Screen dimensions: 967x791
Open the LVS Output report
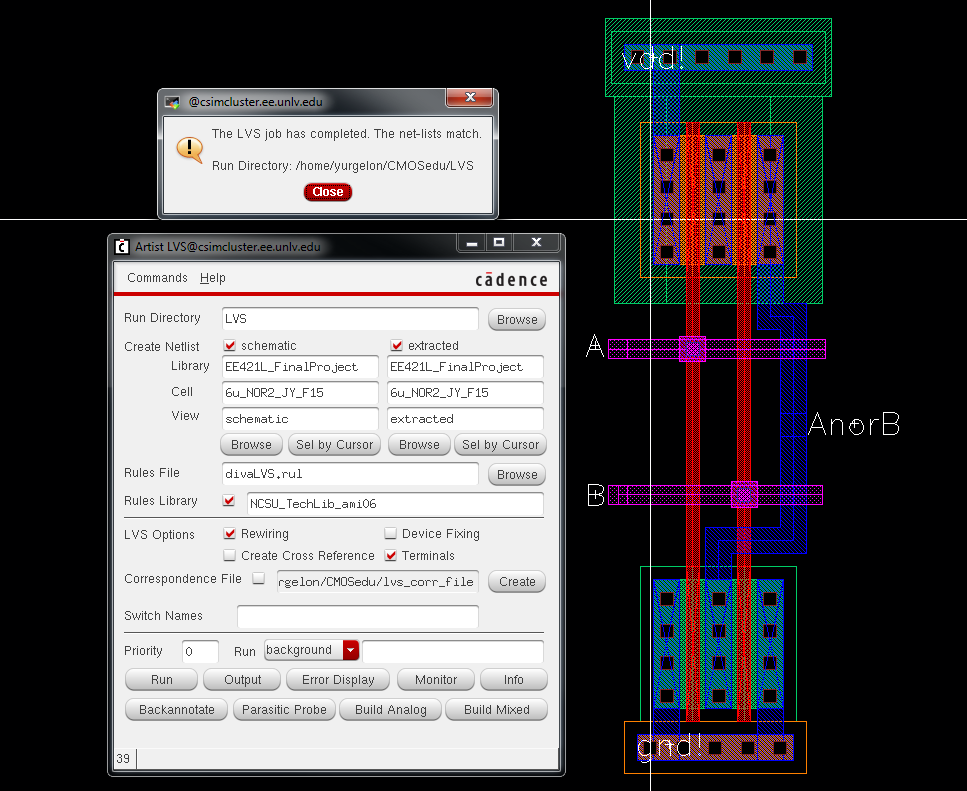[242, 680]
